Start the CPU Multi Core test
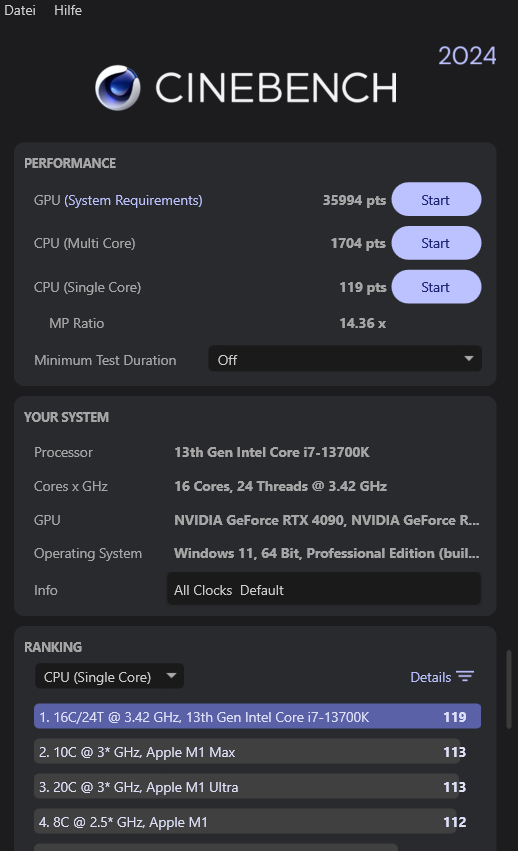The height and width of the screenshot is (851, 518). tap(436, 243)
